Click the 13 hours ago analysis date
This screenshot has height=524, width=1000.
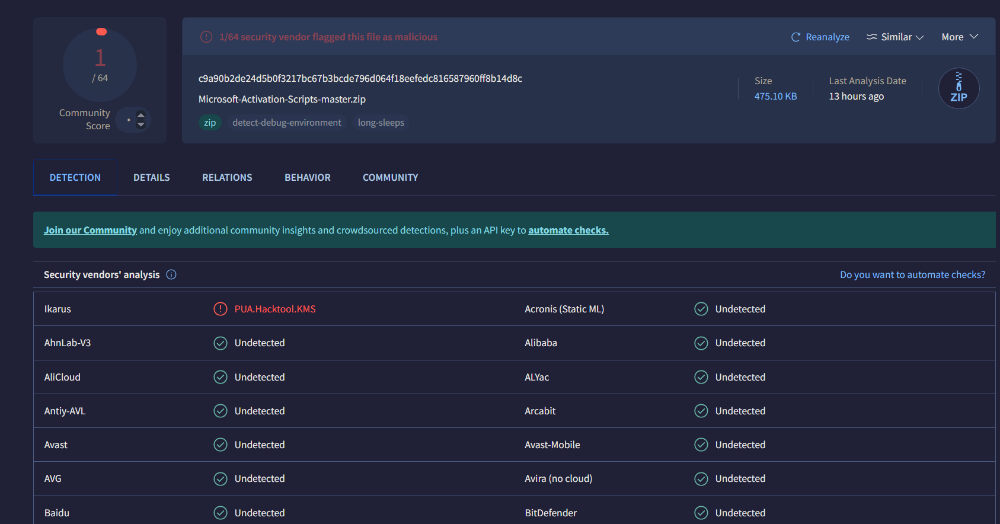[x=856, y=96]
